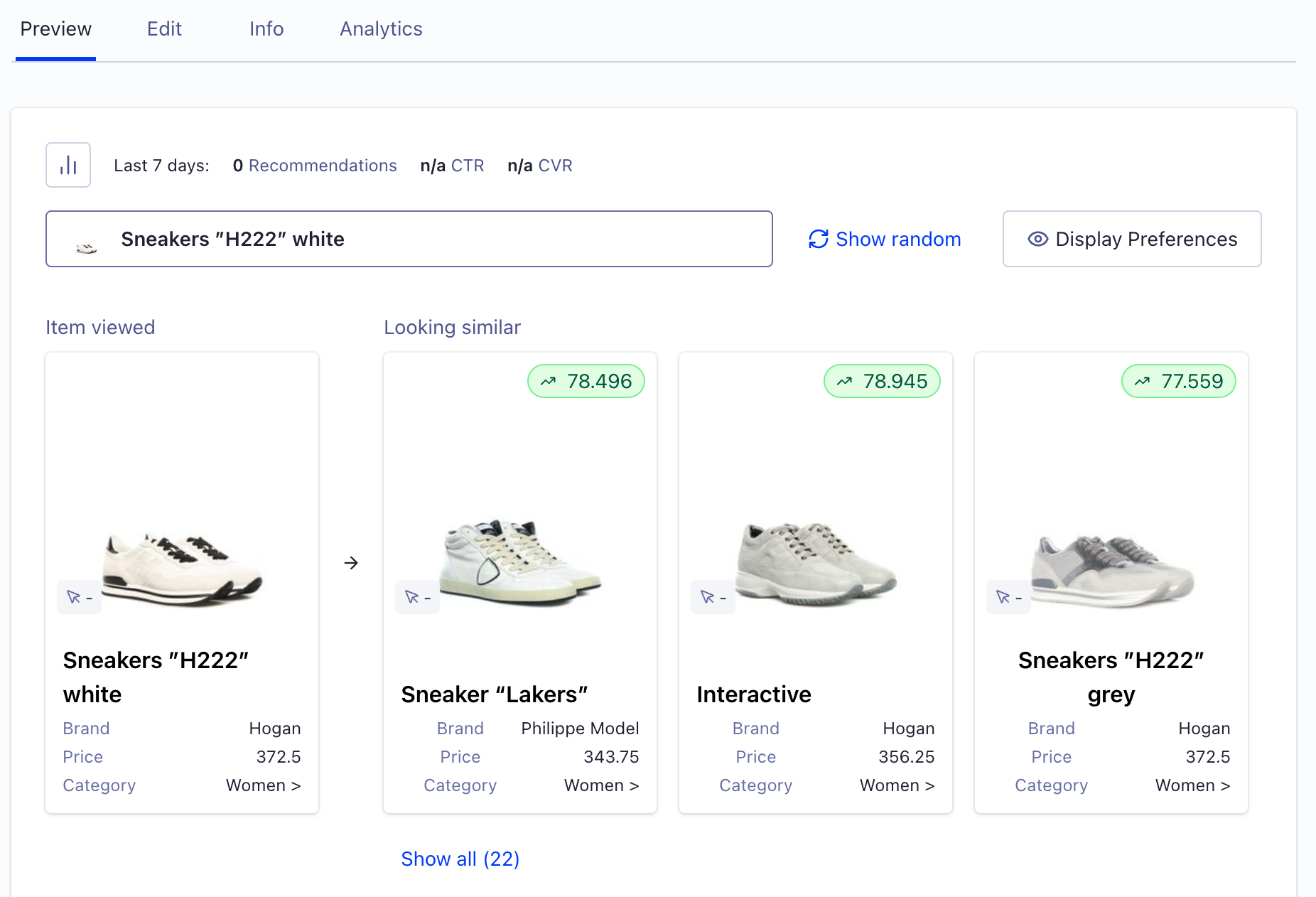
Task: Click the Looking similar heading
Action: 452,328
